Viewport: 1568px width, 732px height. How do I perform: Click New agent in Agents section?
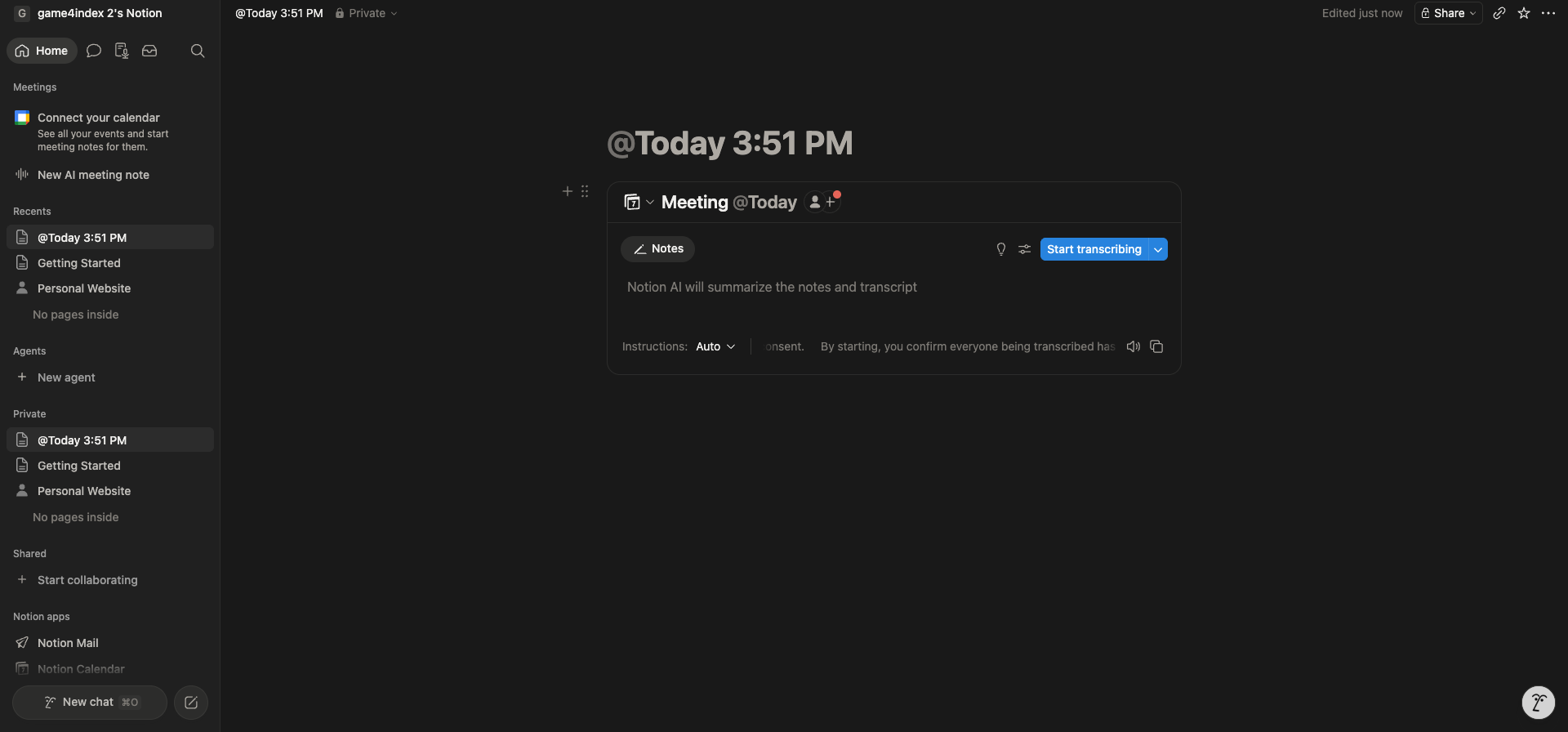[x=110, y=377]
